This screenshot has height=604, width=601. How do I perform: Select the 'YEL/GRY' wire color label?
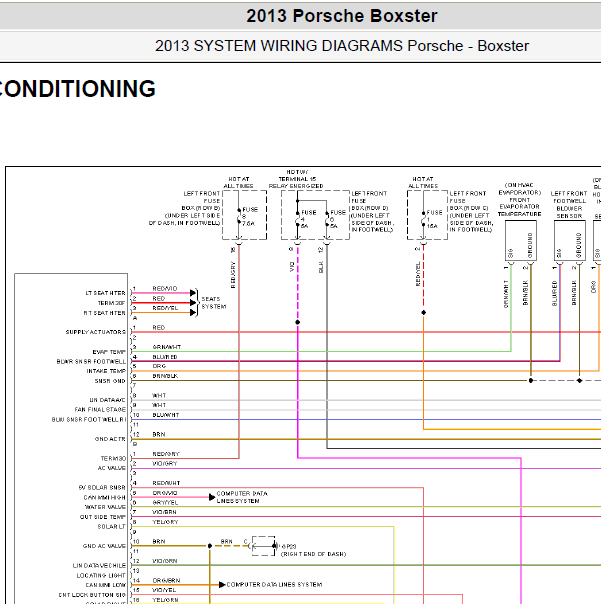pyautogui.click(x=165, y=522)
